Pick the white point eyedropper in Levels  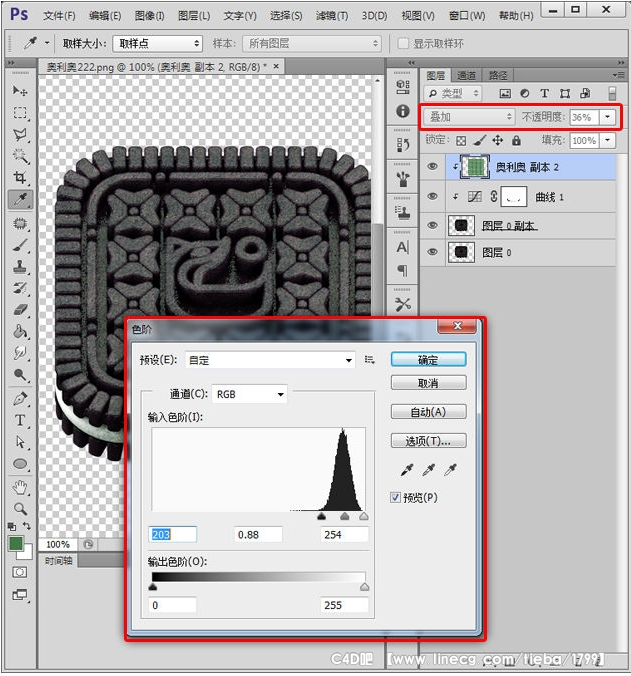450,469
